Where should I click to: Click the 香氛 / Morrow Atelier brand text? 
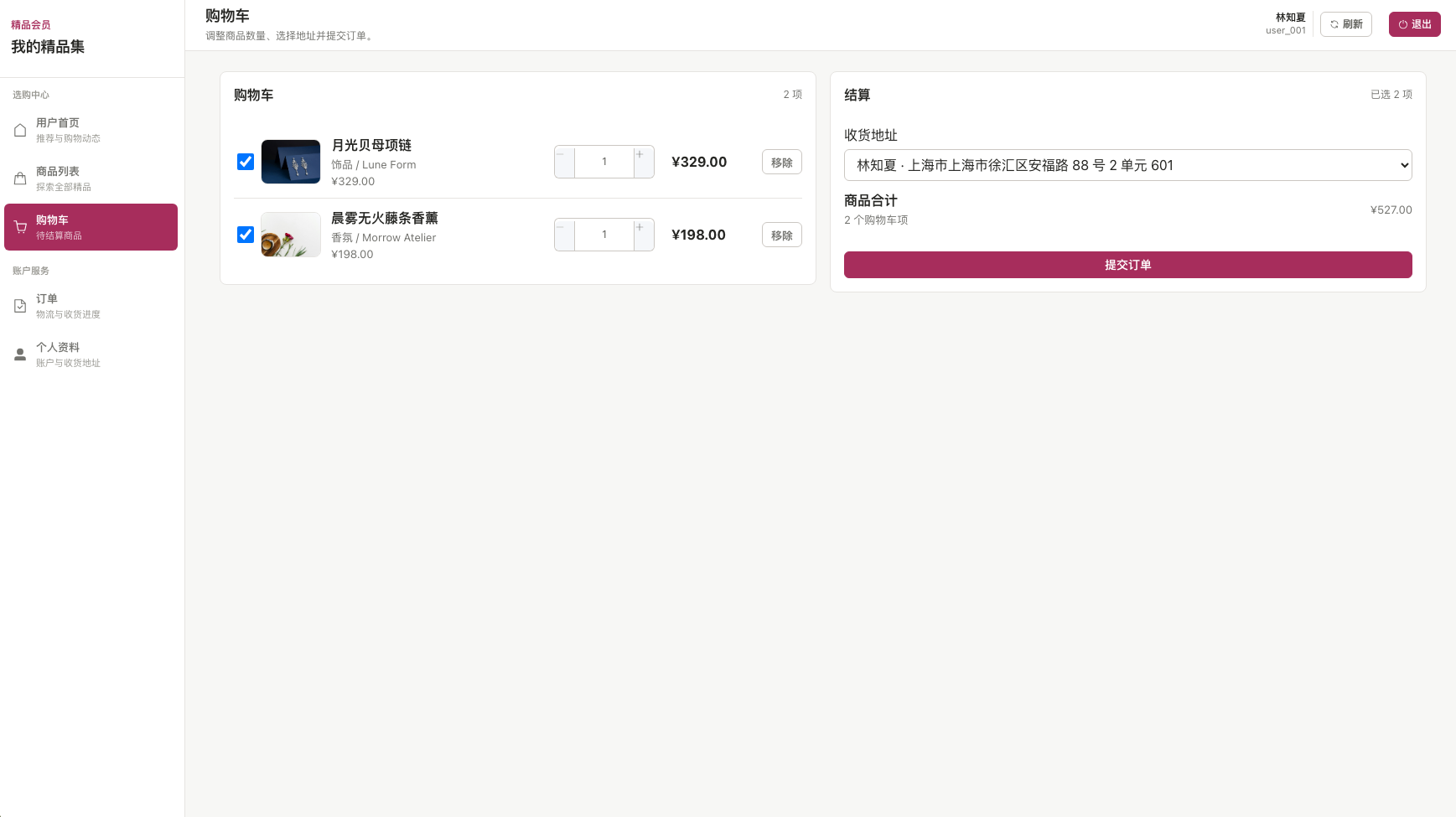384,237
